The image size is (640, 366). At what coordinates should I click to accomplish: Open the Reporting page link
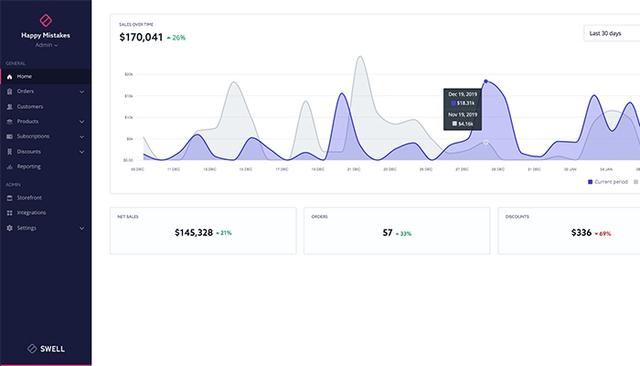click(x=46, y=166)
